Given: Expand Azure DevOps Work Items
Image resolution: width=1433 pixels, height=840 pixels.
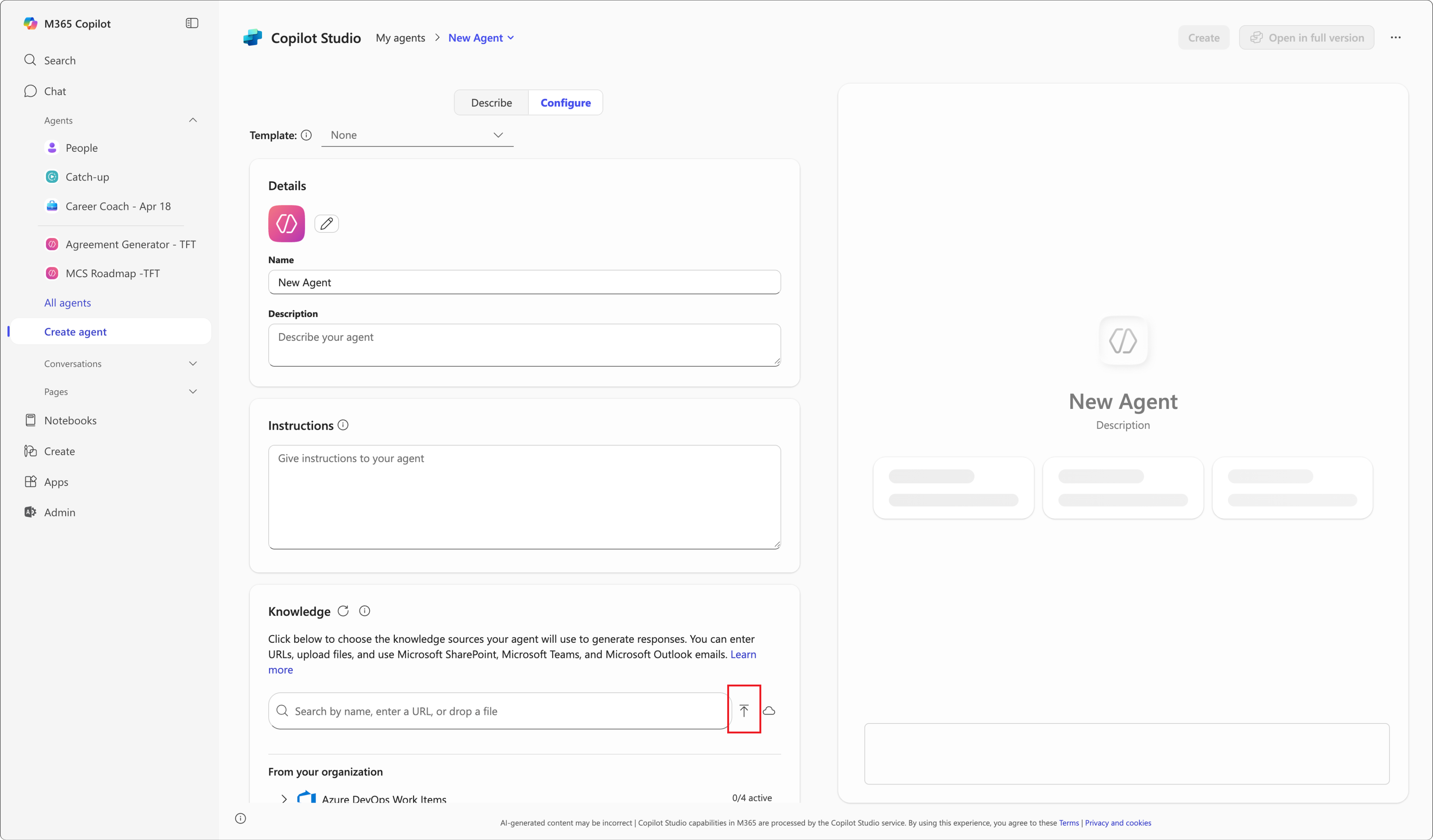Looking at the screenshot, I should [284, 799].
